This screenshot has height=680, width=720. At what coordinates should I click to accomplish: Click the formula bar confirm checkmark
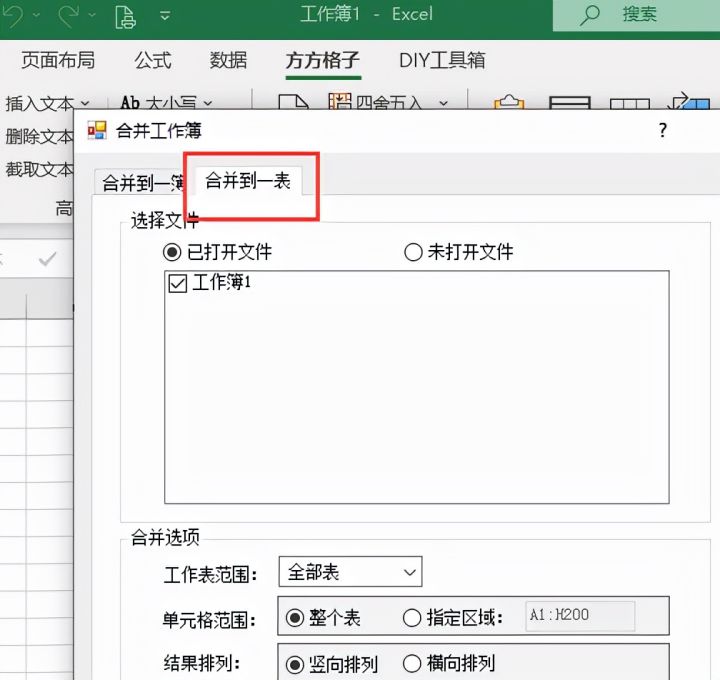(x=47, y=259)
